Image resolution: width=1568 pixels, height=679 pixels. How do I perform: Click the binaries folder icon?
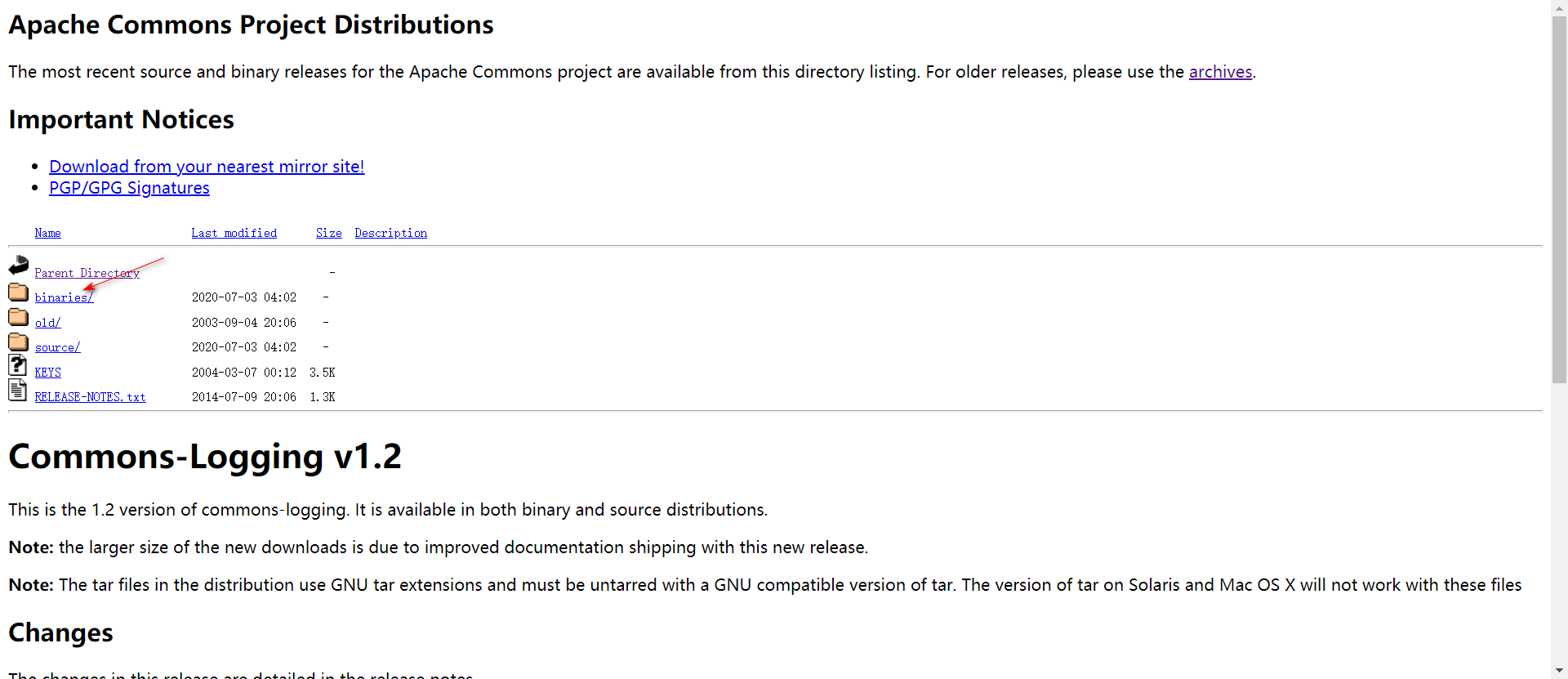point(18,292)
